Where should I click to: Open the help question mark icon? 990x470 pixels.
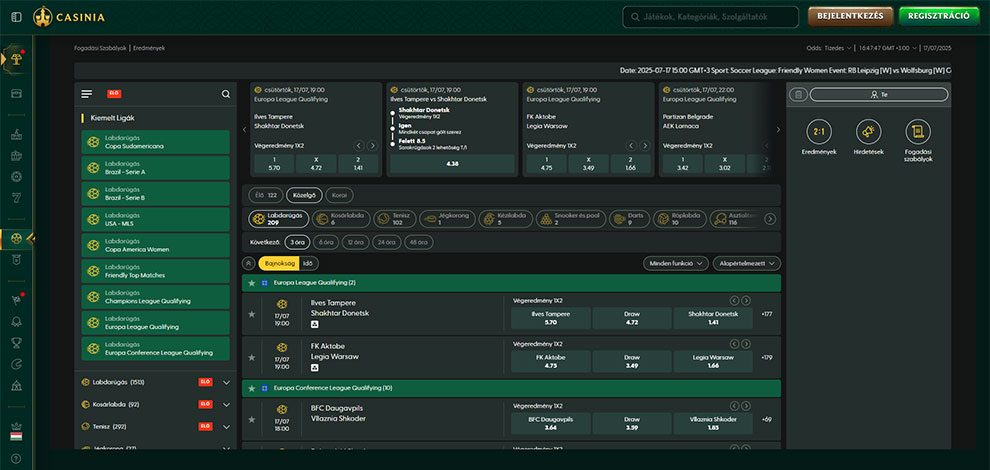tap(16, 458)
